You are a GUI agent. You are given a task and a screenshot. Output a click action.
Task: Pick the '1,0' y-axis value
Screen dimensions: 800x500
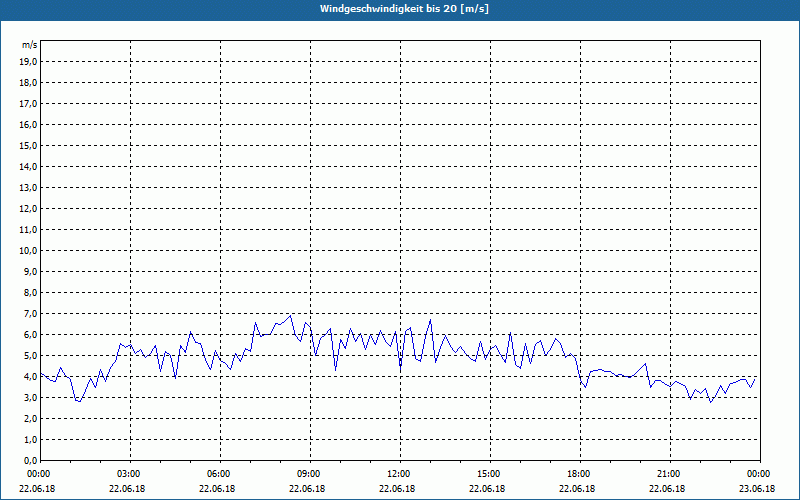[x=30, y=439]
